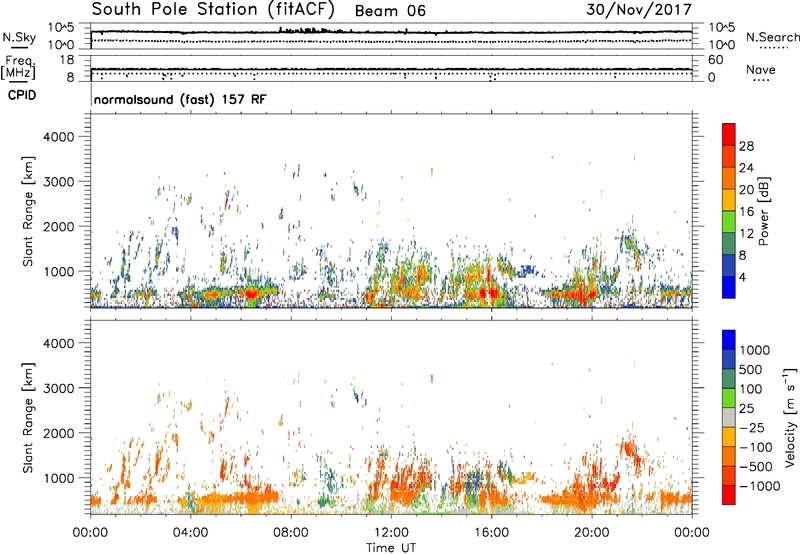Click the 'normalsound (fast) 157 RF' text
The image size is (800, 554).
point(180,99)
